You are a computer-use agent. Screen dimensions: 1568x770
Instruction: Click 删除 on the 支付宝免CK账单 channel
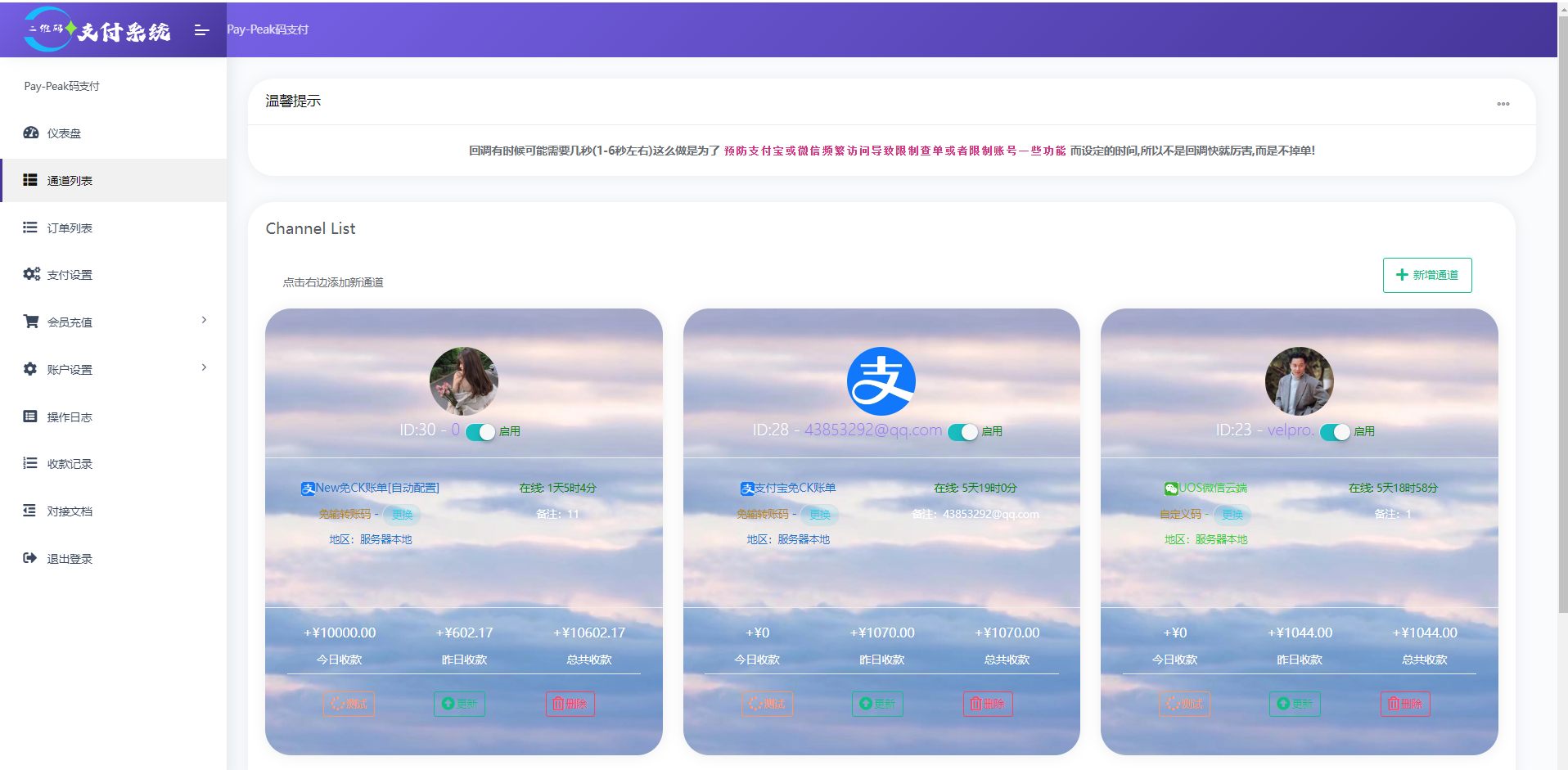(x=988, y=704)
